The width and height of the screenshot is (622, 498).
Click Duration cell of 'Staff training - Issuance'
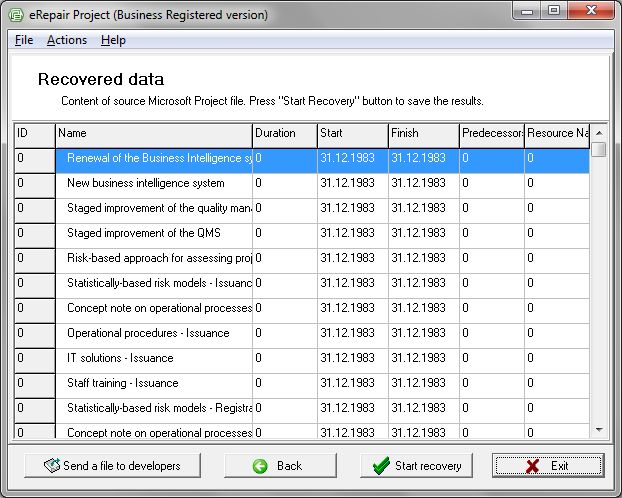(285, 386)
